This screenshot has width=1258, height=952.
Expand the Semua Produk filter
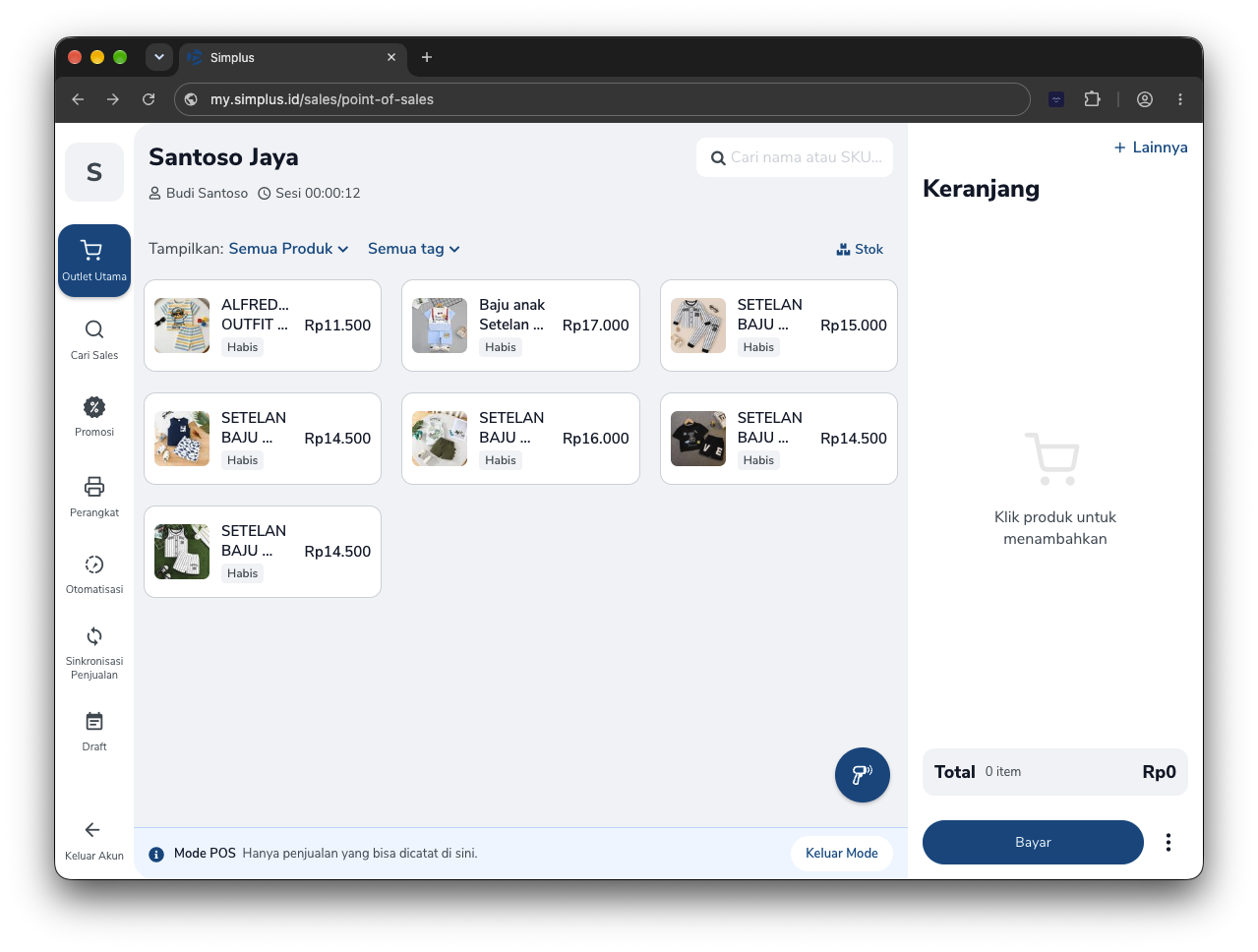[x=289, y=249]
